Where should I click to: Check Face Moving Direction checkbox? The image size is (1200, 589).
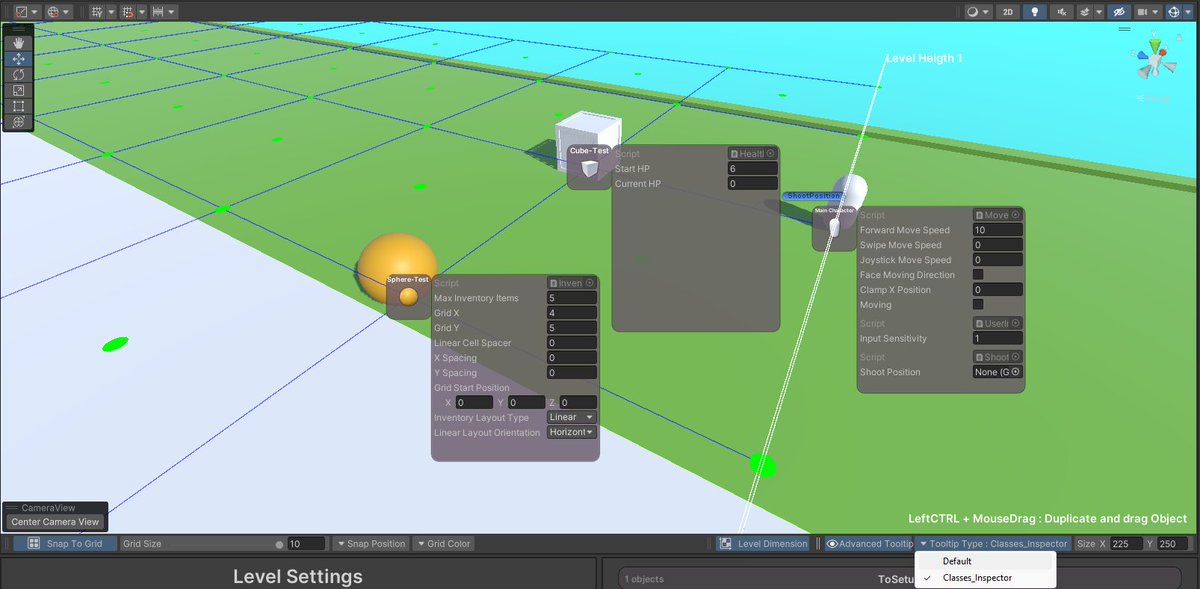pos(978,274)
